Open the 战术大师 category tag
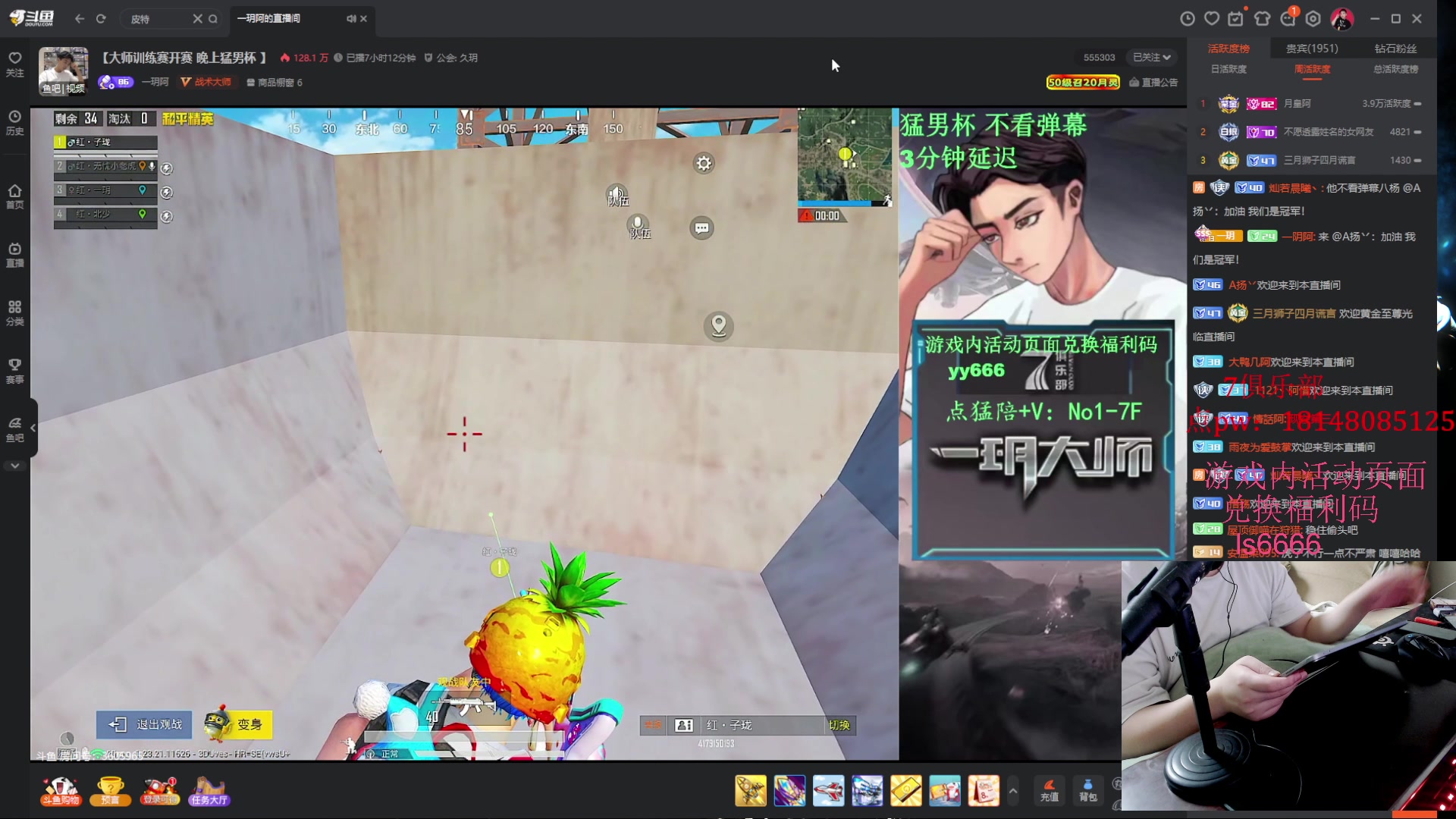The height and width of the screenshot is (819, 1456). pyautogui.click(x=206, y=82)
